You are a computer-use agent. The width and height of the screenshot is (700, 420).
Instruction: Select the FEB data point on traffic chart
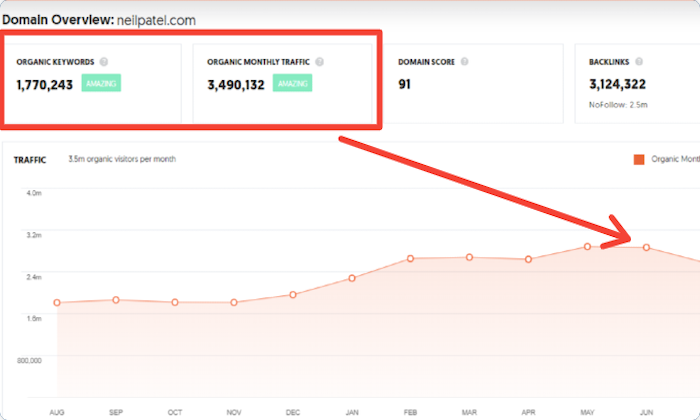click(410, 258)
